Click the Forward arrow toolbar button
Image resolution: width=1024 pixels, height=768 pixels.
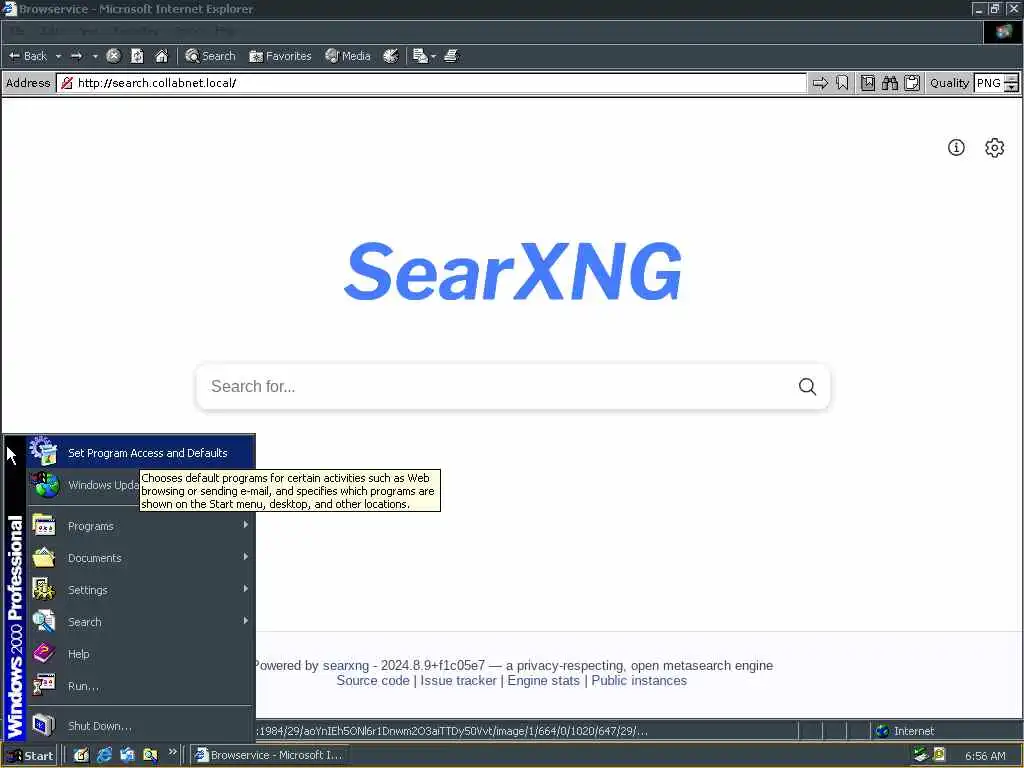tap(76, 56)
